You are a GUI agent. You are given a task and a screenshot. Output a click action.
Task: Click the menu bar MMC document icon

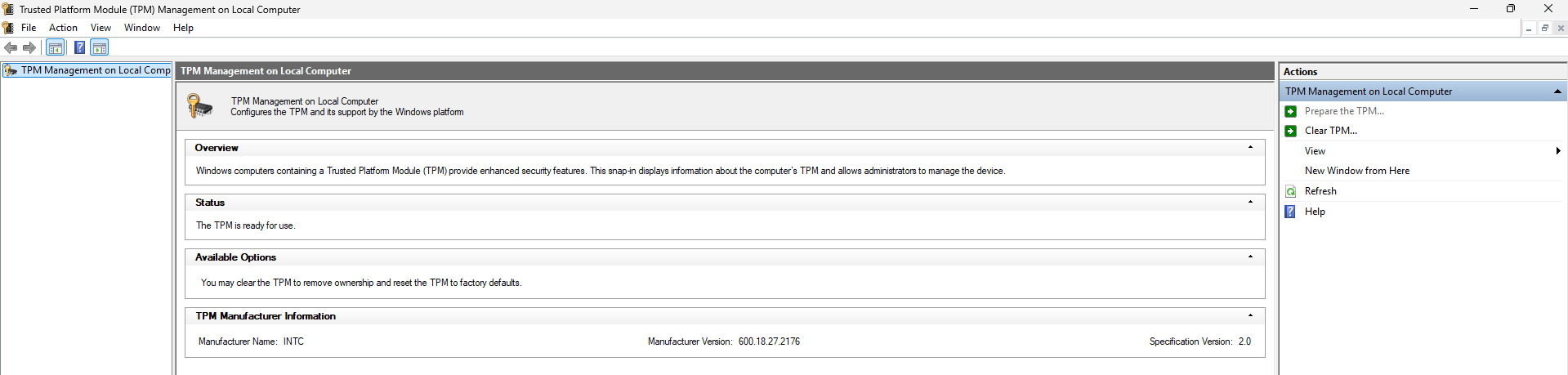coord(8,28)
